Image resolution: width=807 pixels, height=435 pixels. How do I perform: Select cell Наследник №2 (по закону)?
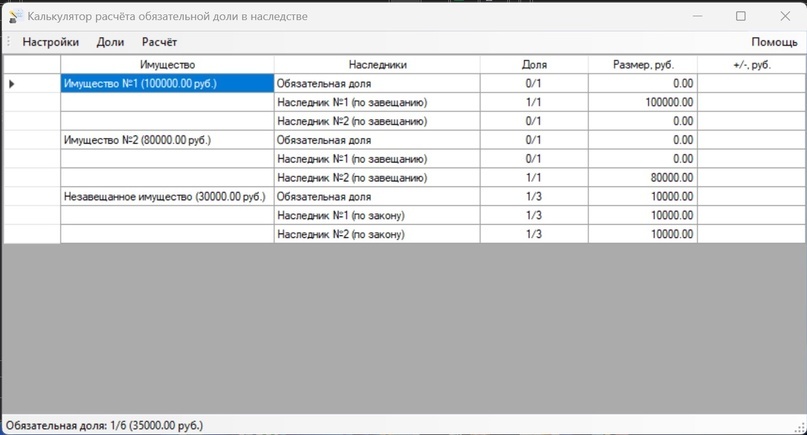pyautogui.click(x=377, y=234)
